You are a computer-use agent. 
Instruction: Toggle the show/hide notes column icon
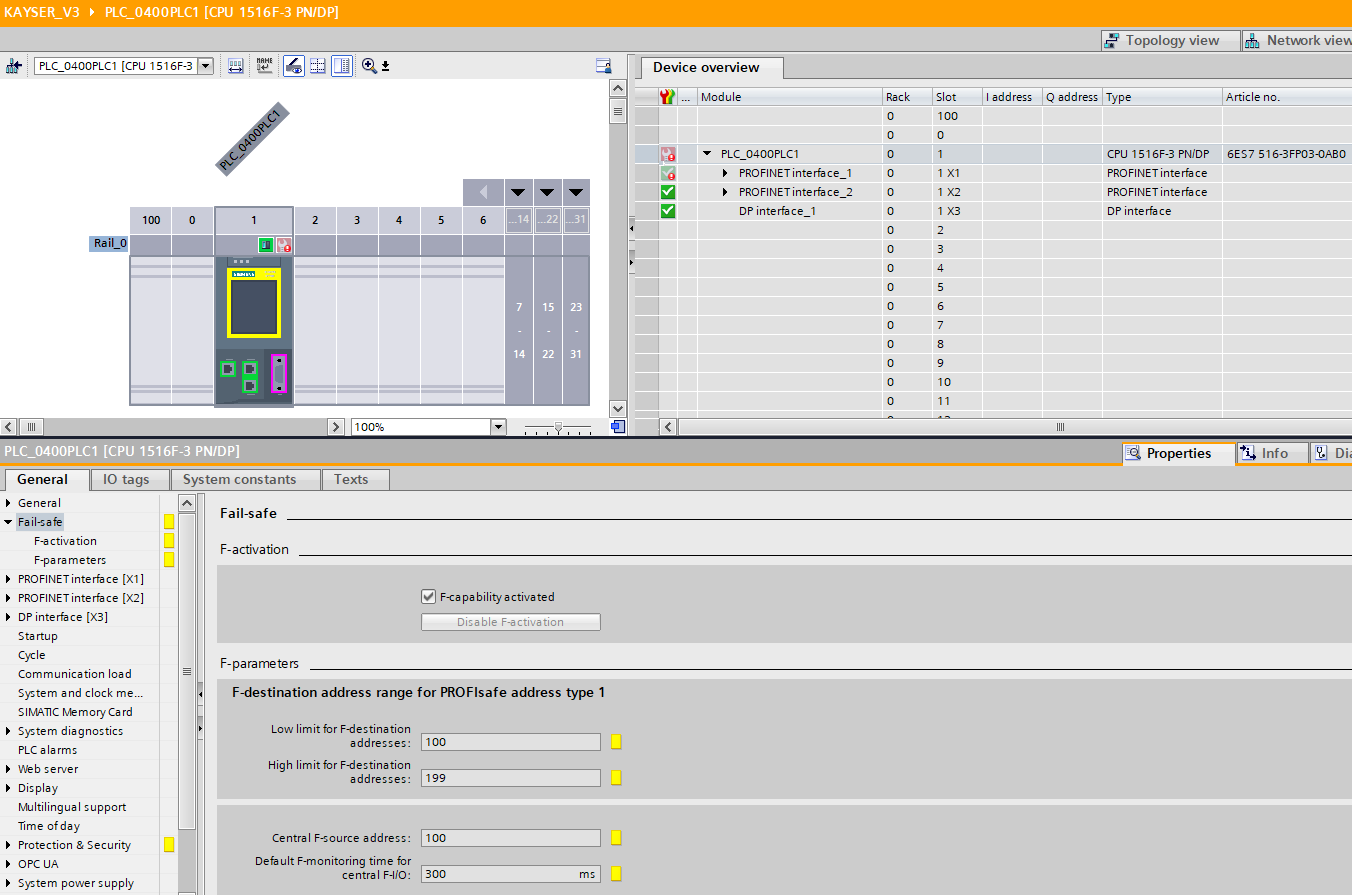[x=342, y=66]
